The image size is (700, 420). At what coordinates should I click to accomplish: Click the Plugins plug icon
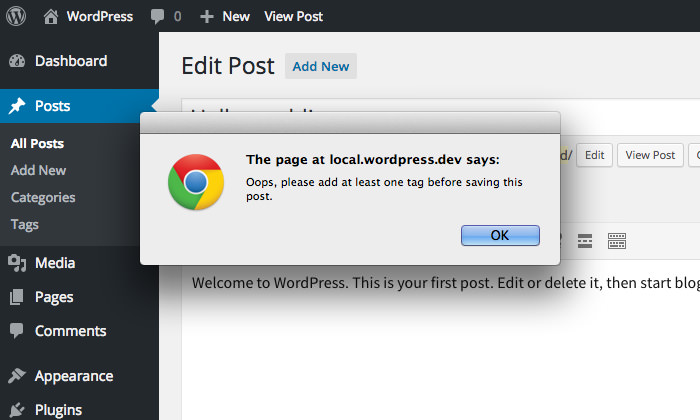pos(17,410)
